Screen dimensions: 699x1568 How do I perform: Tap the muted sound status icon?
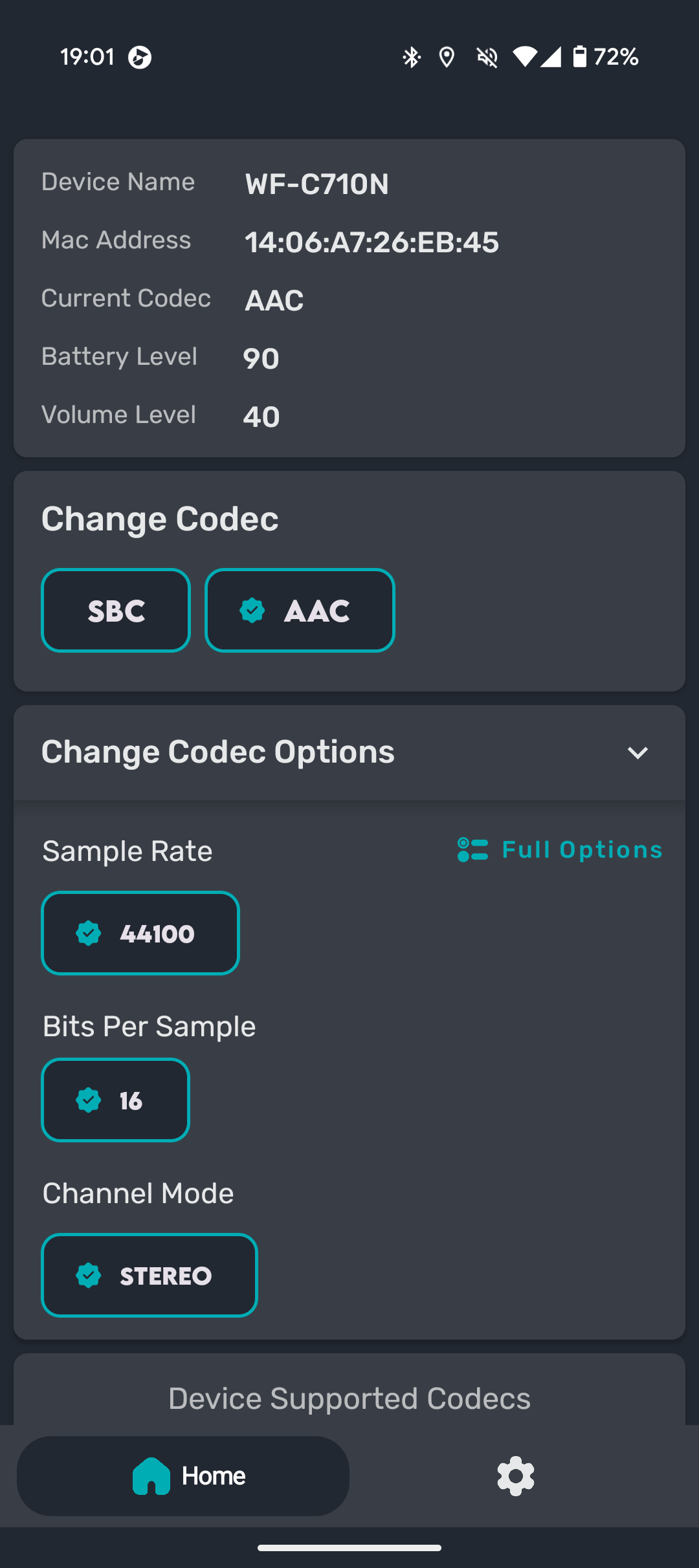487,57
